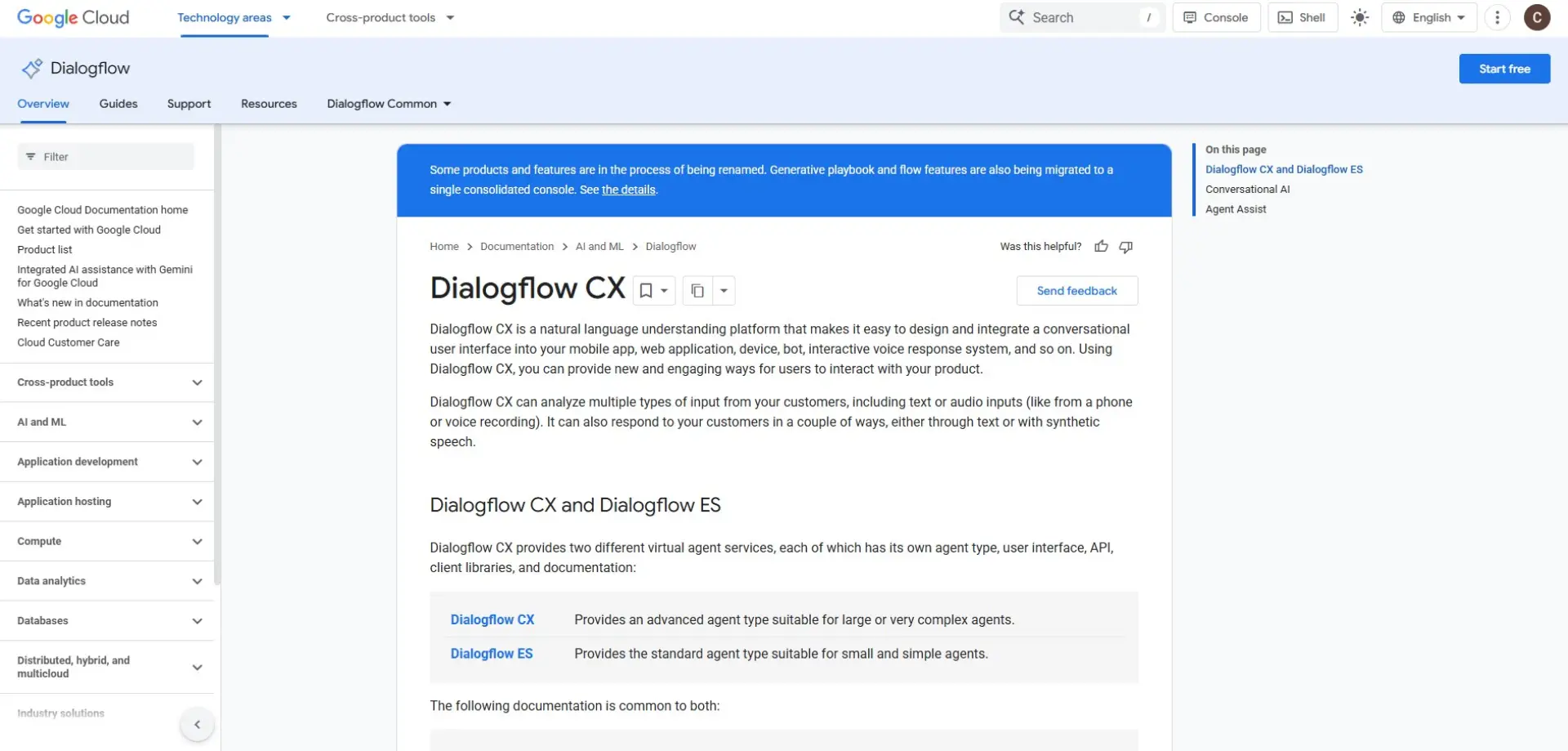The width and height of the screenshot is (1568, 751).
Task: Open the Console button
Action: click(1216, 17)
